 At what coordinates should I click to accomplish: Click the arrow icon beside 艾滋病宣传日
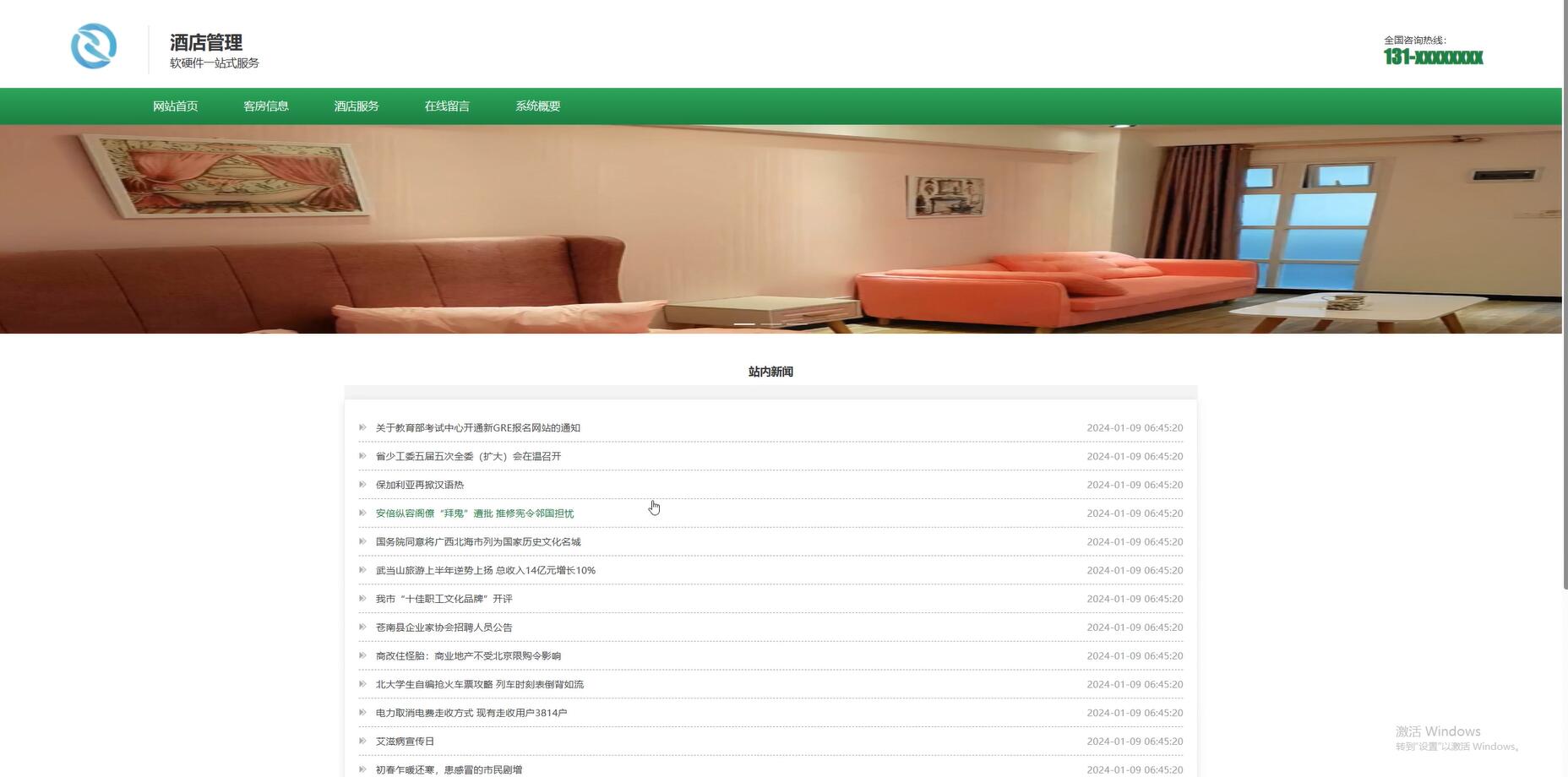(x=362, y=741)
